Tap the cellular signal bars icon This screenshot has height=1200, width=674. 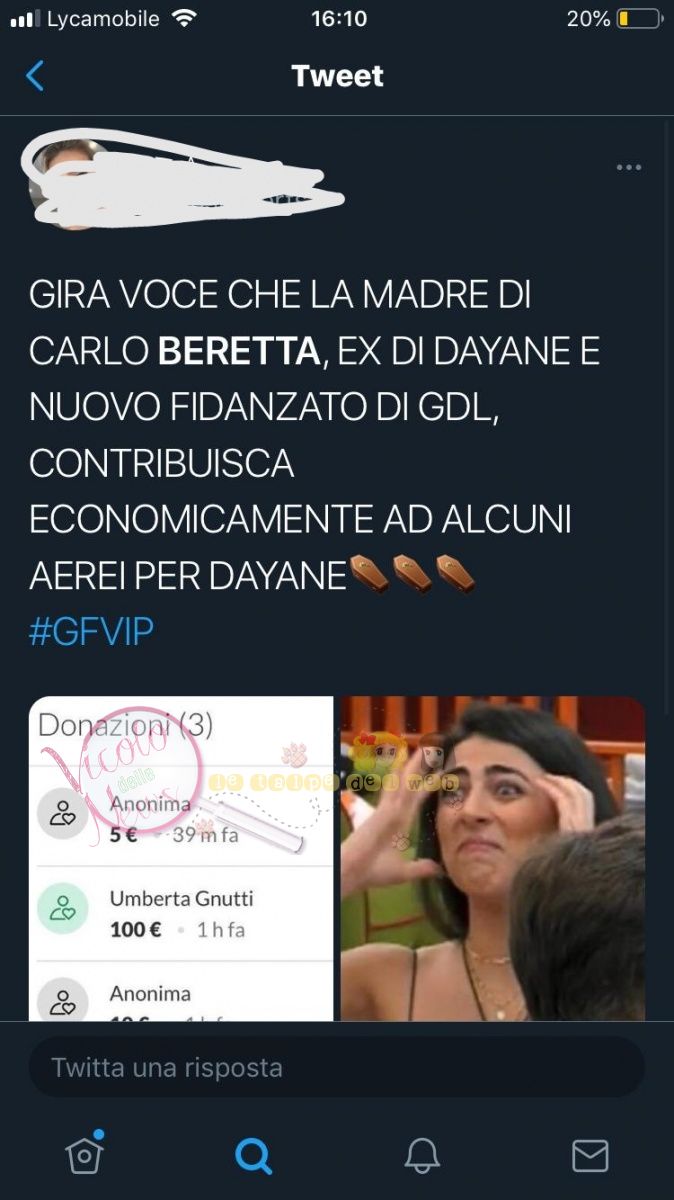pyautogui.click(x=25, y=19)
